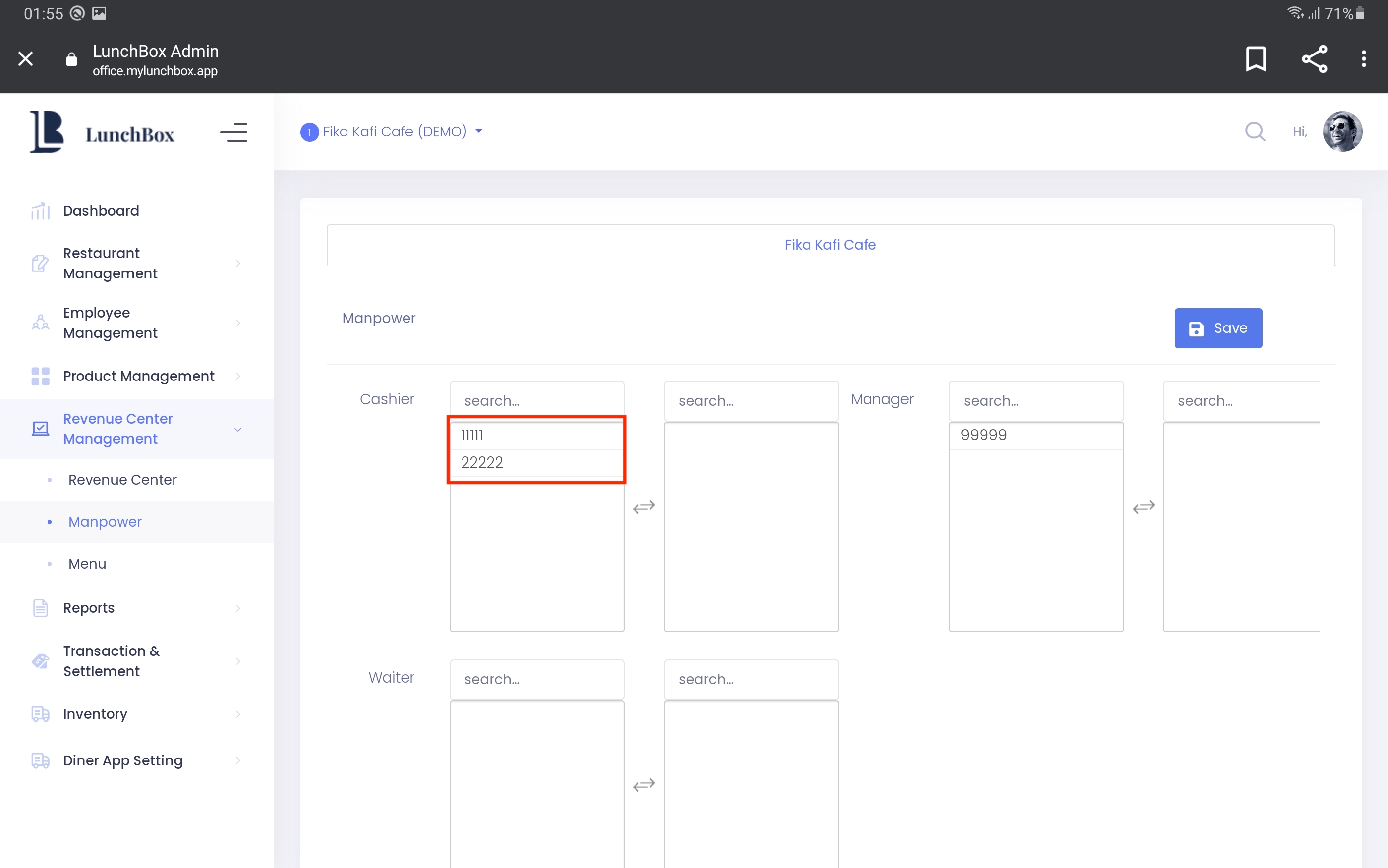Open the browser three-dot menu
Screen dimensions: 1388x868
tap(1363, 58)
